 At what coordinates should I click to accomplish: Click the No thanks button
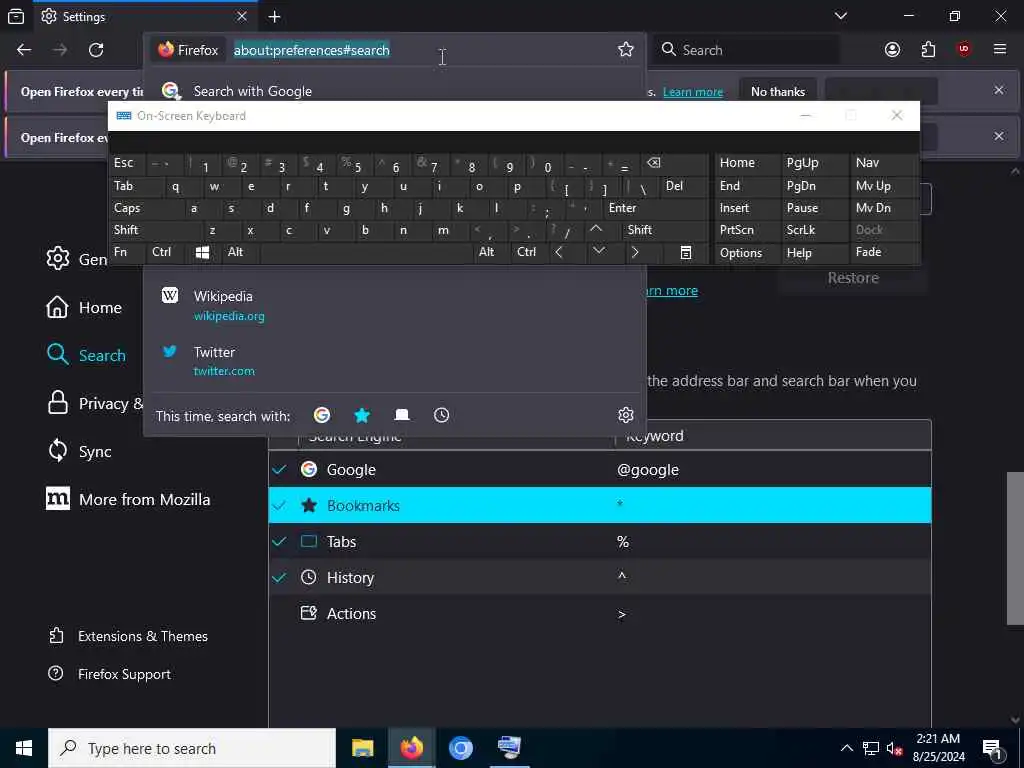click(778, 91)
